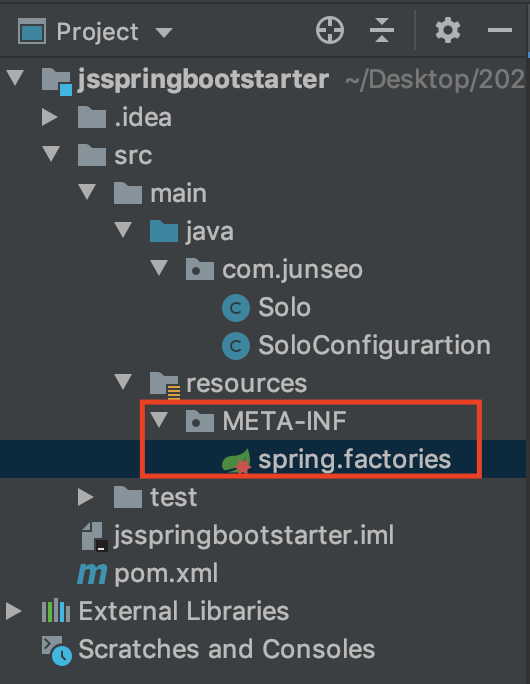The image size is (530, 684).
Task: Open the Project view dropdown arrow
Action: coord(164,32)
